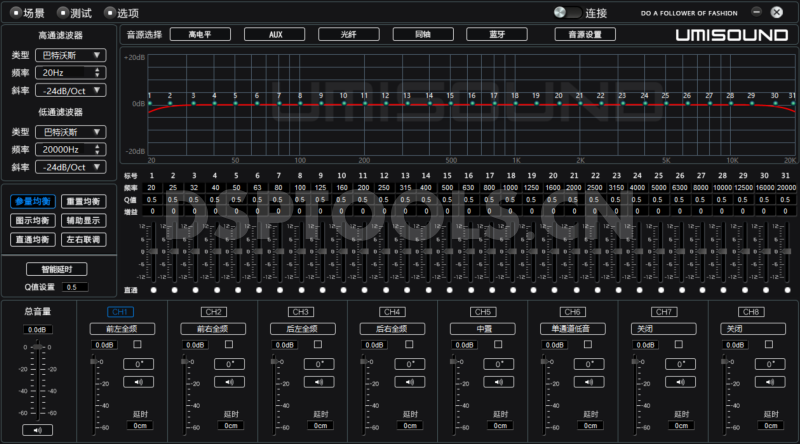Screen dimensions: 800x444
Task: Mute the master volume speaker button
Action: coord(37,430)
